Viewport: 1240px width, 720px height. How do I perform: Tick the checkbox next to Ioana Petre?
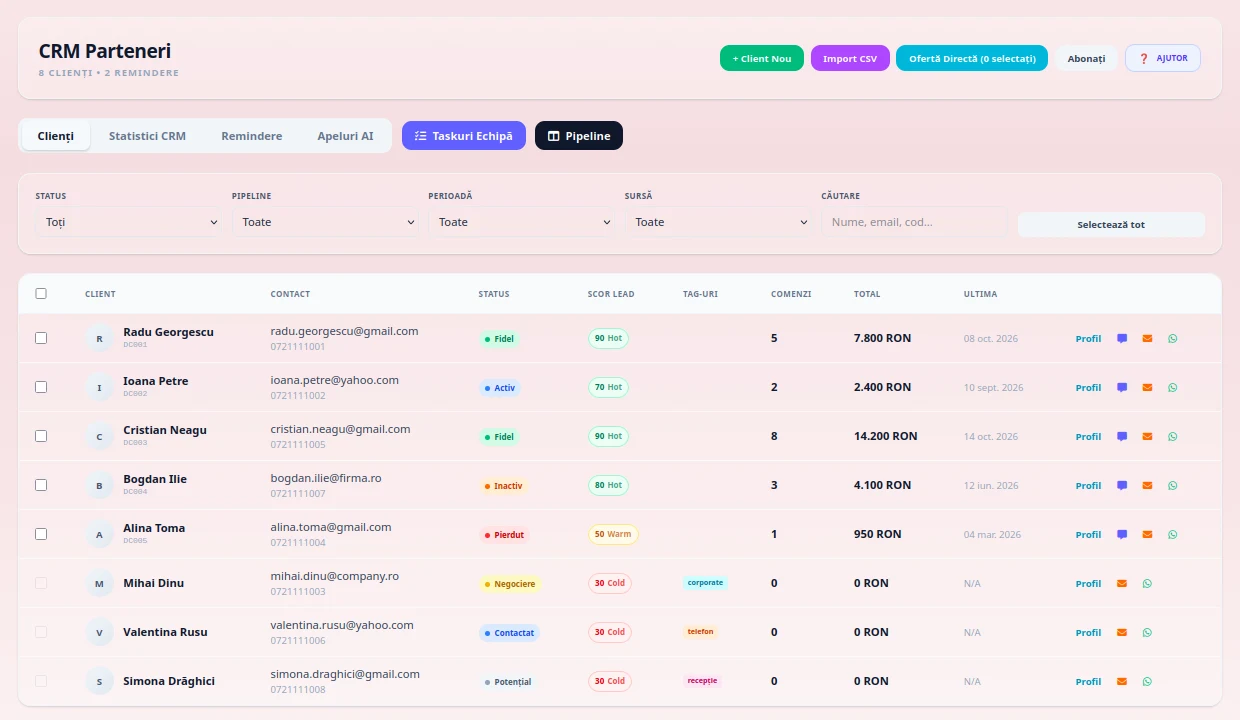pos(41,387)
